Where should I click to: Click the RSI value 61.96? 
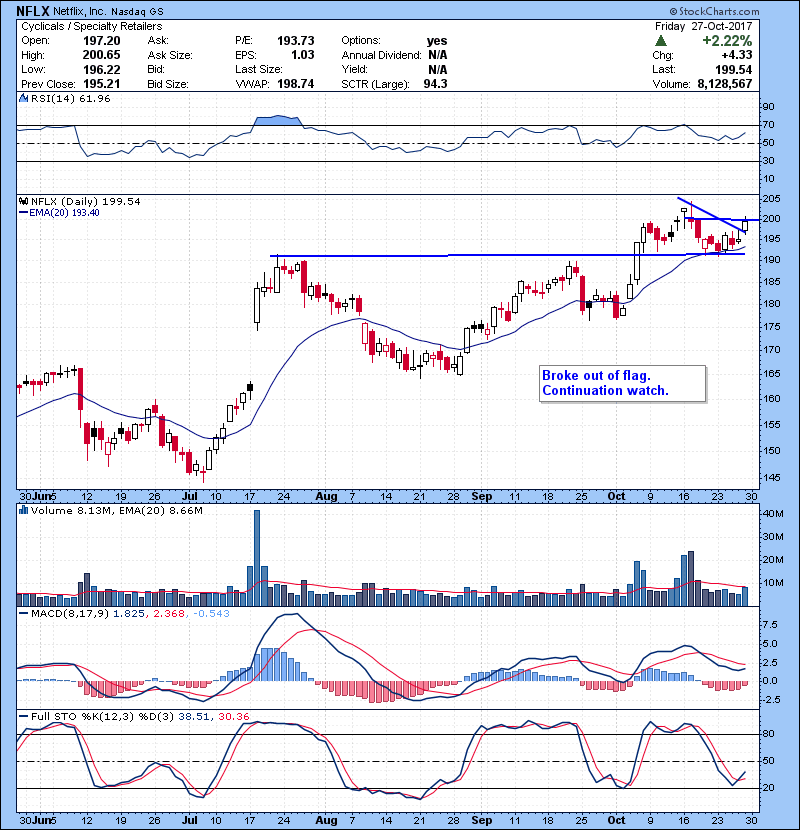(x=97, y=98)
